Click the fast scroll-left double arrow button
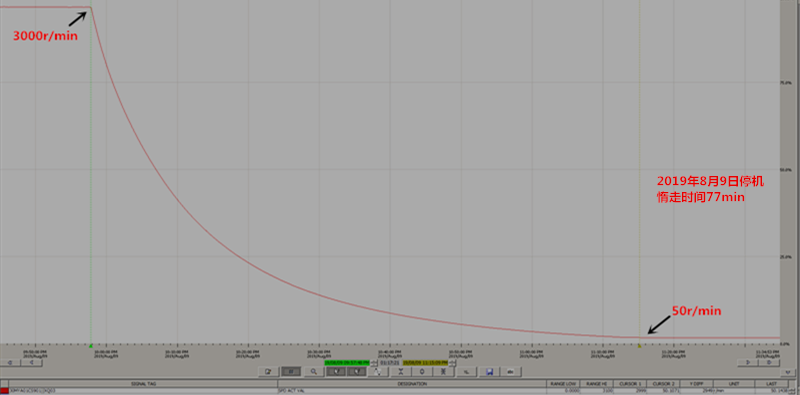The image size is (800, 395). point(10,362)
